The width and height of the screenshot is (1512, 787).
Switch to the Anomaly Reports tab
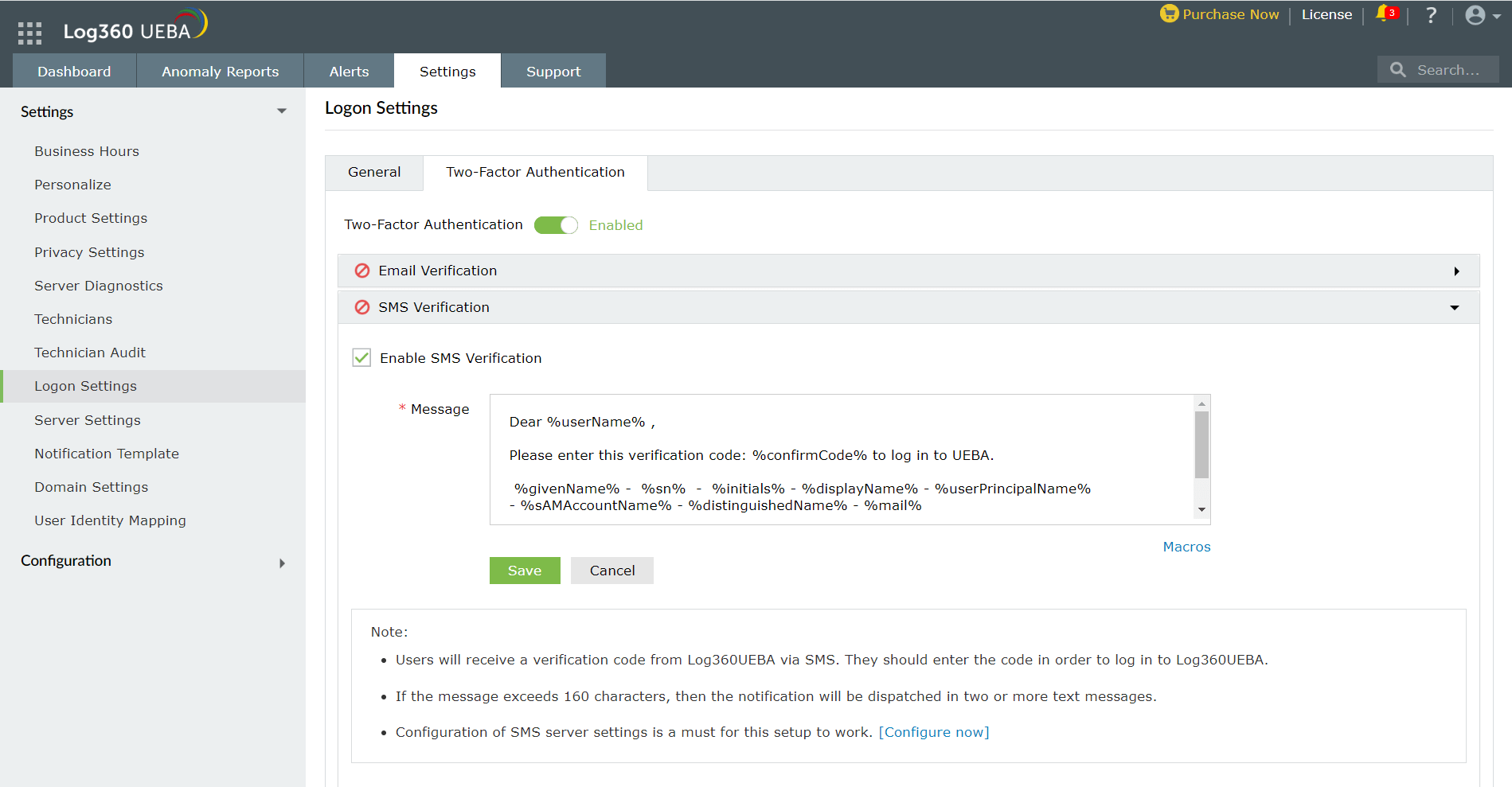pos(221,71)
